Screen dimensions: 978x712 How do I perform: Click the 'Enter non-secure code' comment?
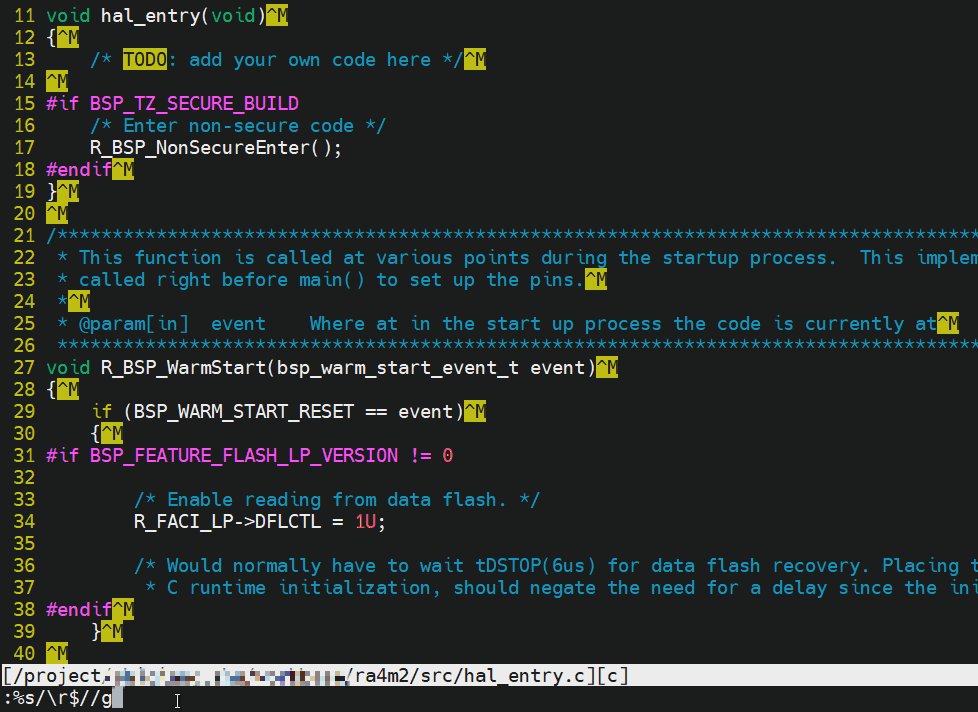(238, 126)
